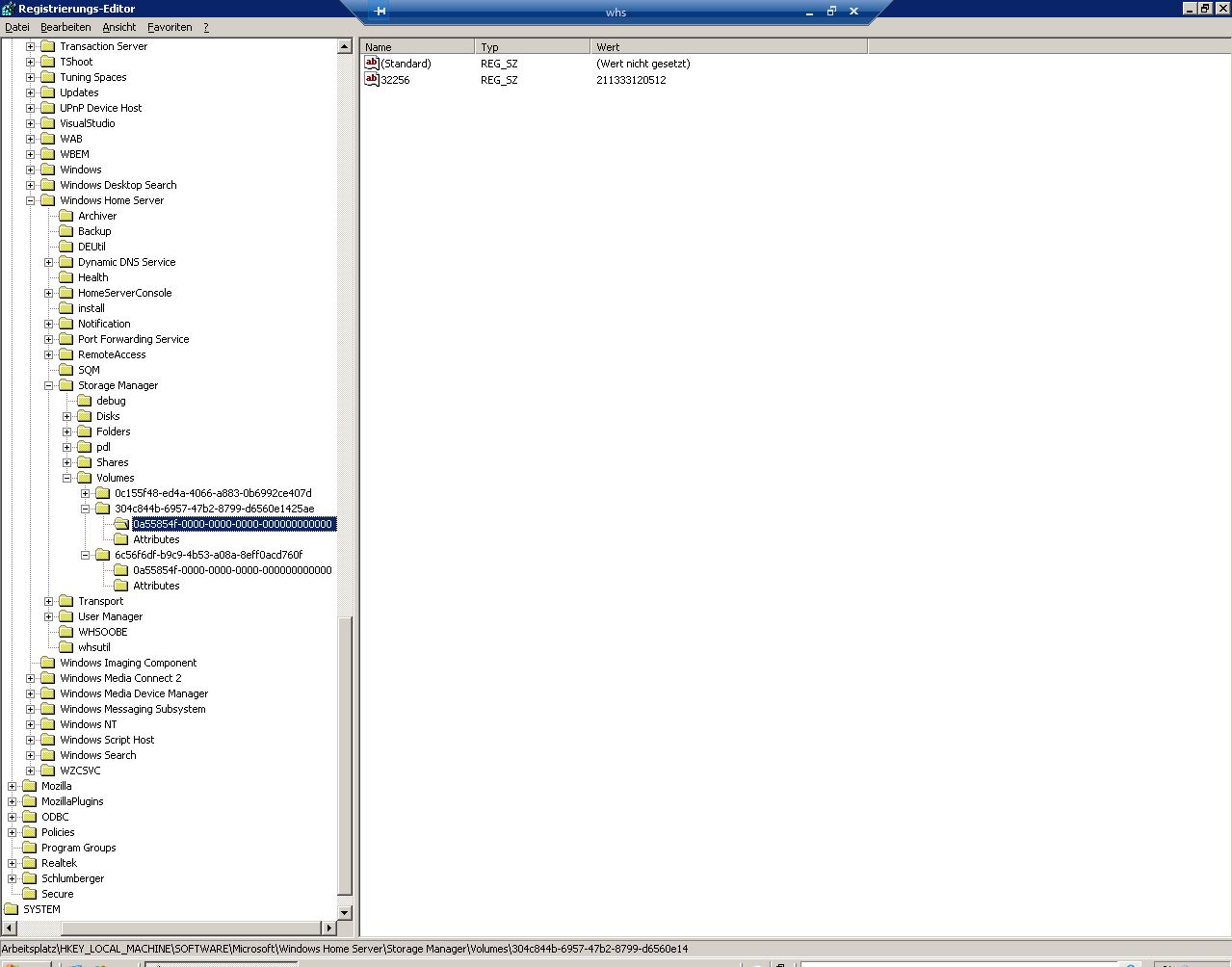1232x967 pixels.
Task: Click the Program Groups folder icon
Action: click(x=29, y=848)
